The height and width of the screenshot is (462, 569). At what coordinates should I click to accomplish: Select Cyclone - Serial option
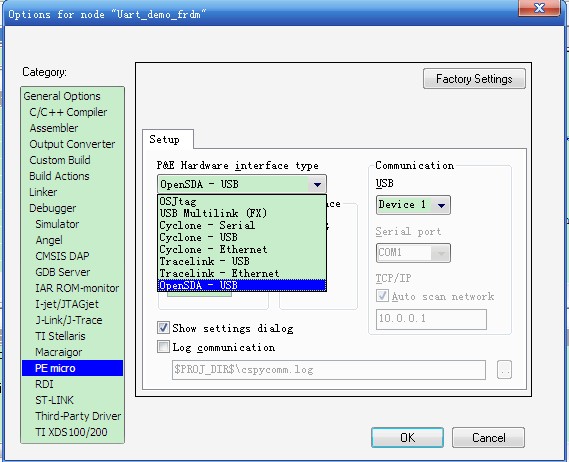[242, 225]
